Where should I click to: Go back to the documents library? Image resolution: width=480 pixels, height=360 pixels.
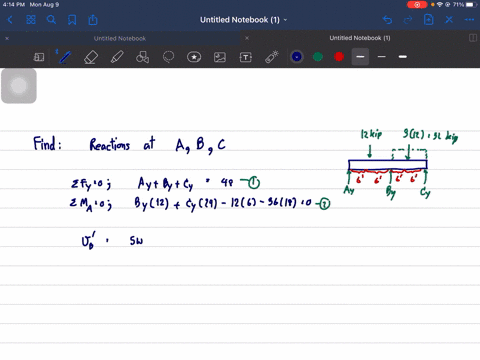10,20
